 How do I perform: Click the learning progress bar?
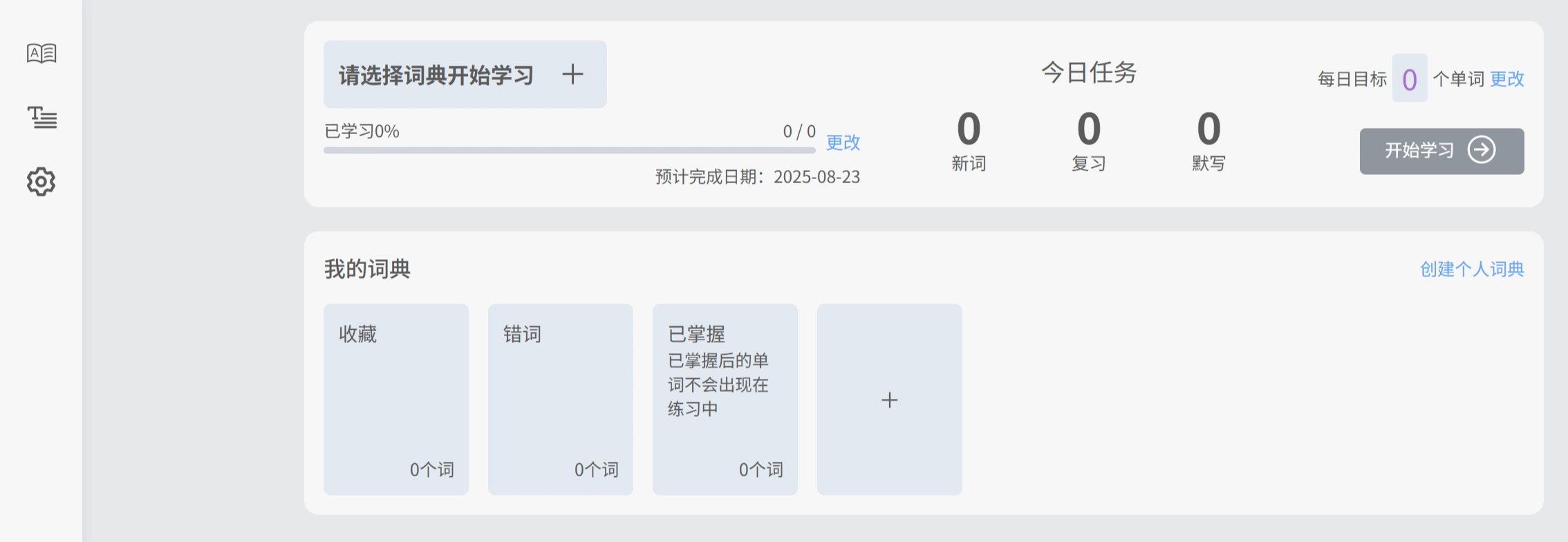tap(570, 150)
